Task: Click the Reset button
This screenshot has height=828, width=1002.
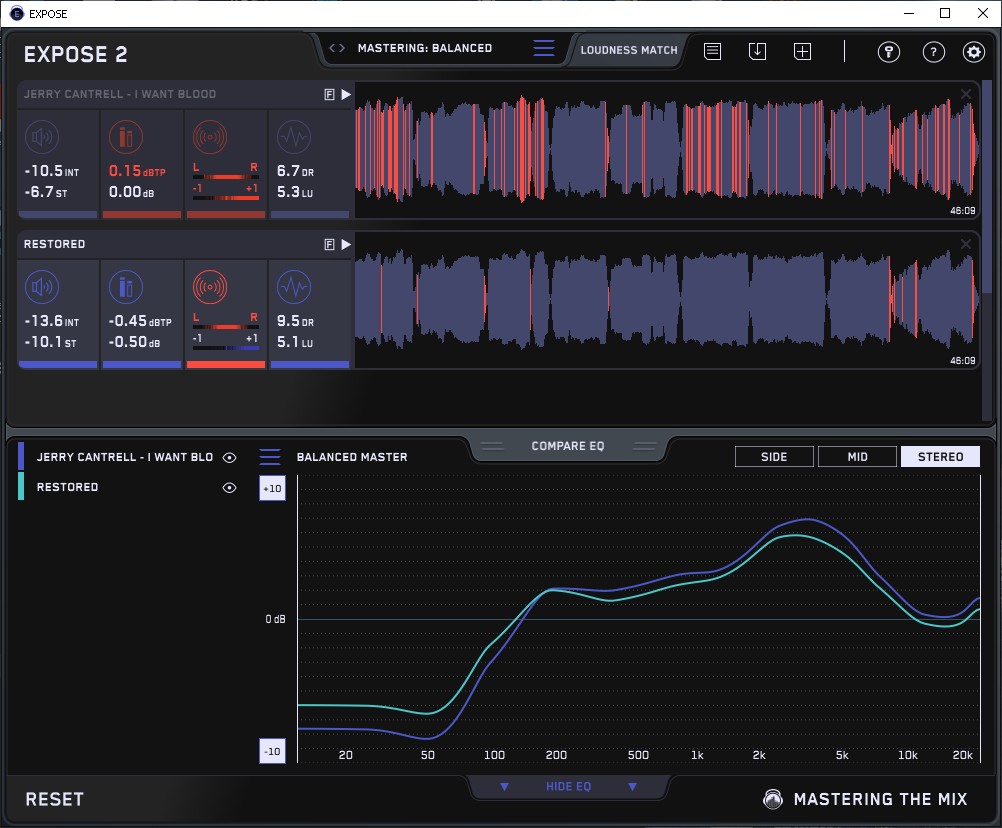Action: click(x=55, y=799)
